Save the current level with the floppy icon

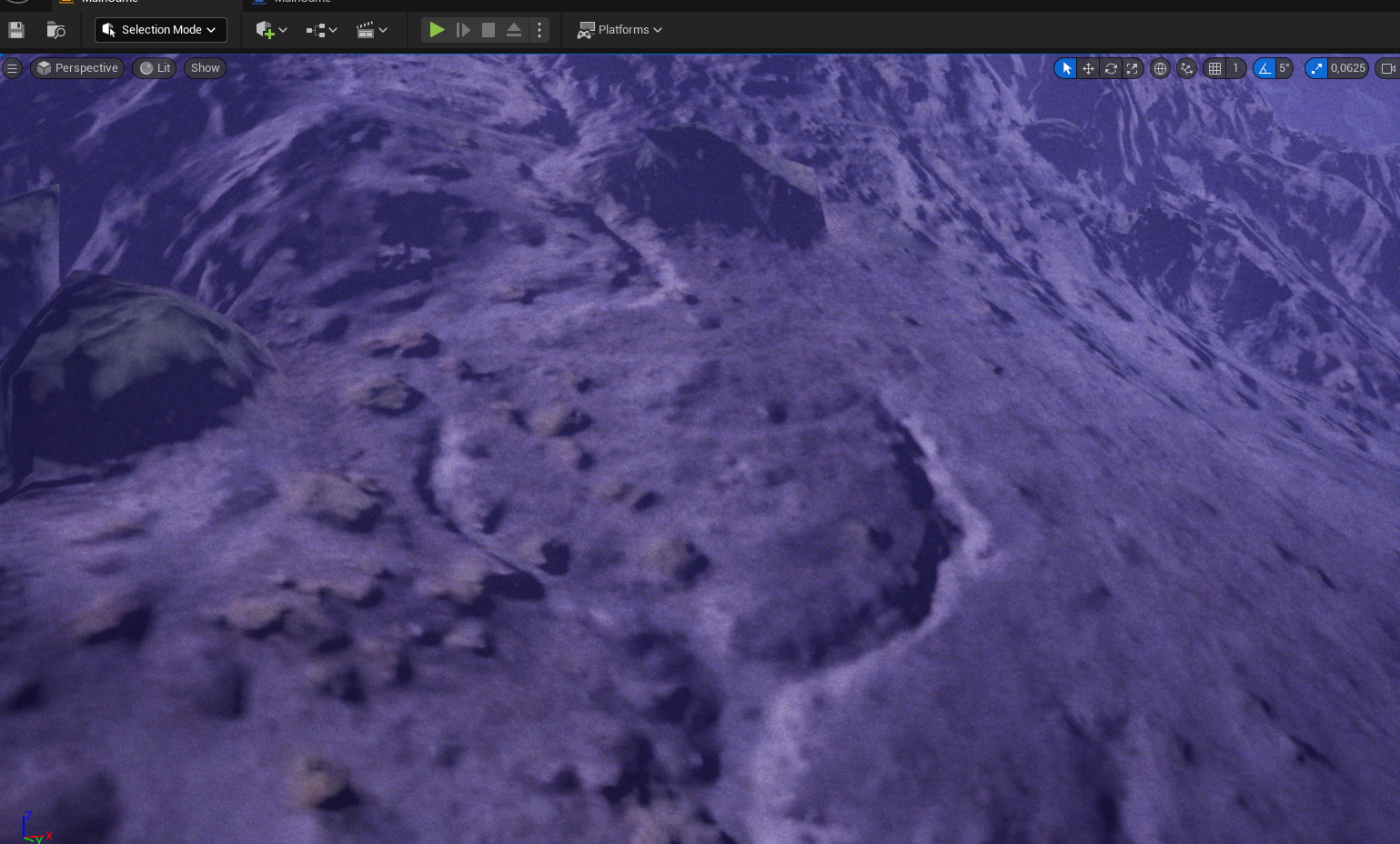click(16, 30)
